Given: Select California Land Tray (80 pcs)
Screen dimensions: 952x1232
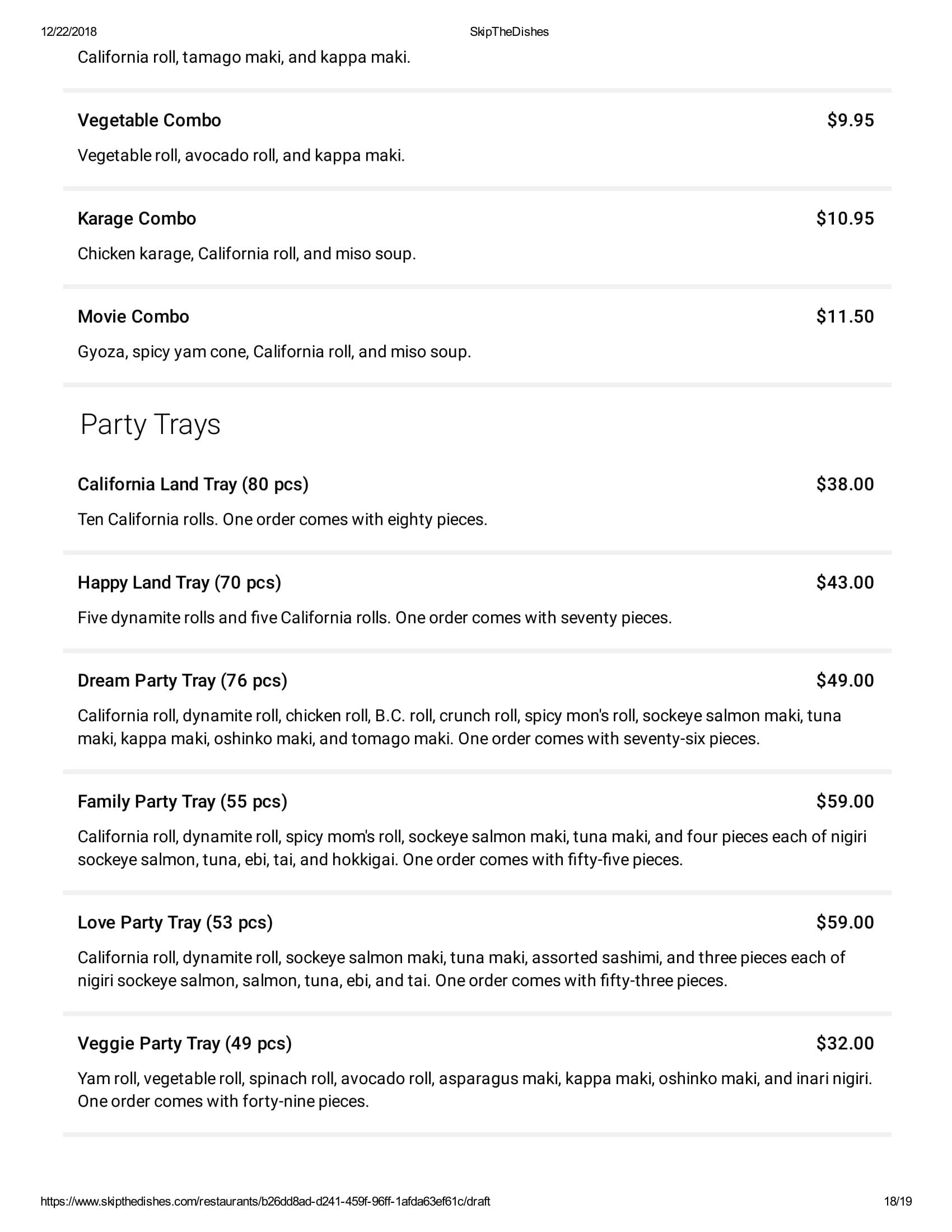Looking at the screenshot, I should point(193,484).
